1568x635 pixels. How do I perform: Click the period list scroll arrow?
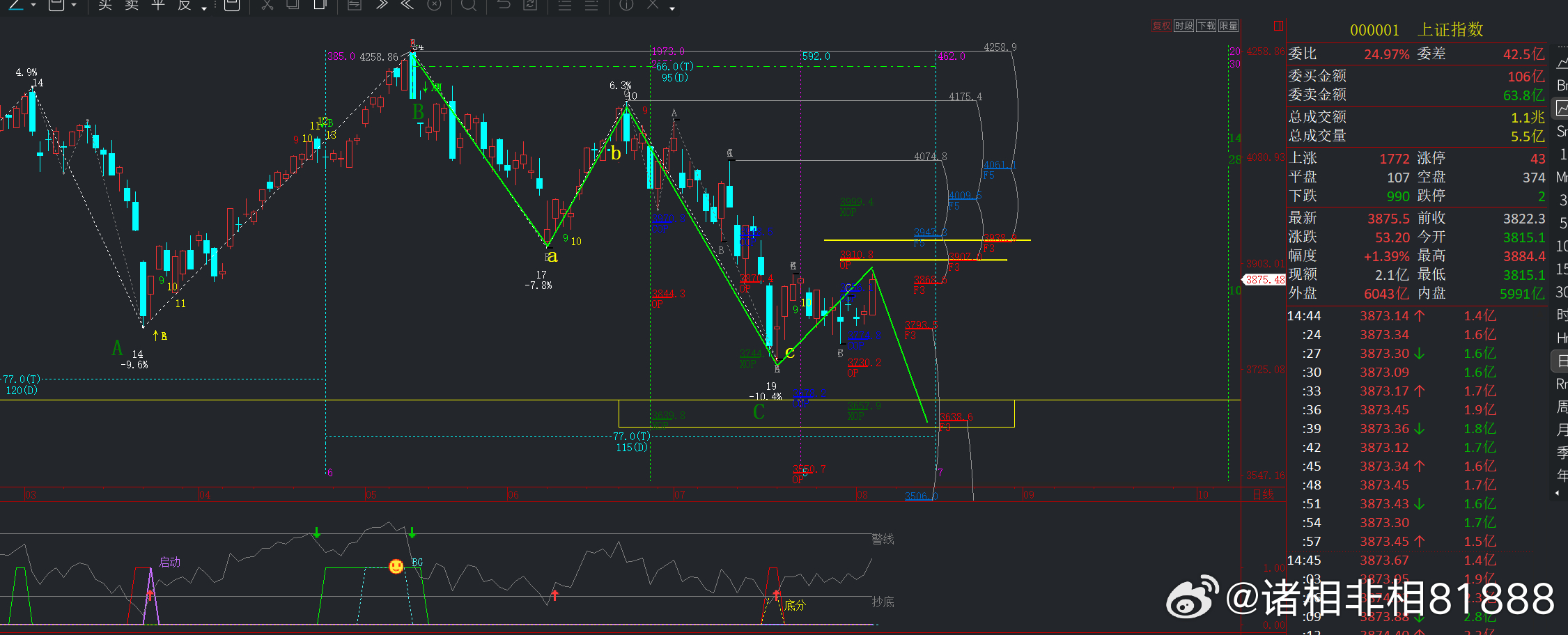tap(1558, 493)
